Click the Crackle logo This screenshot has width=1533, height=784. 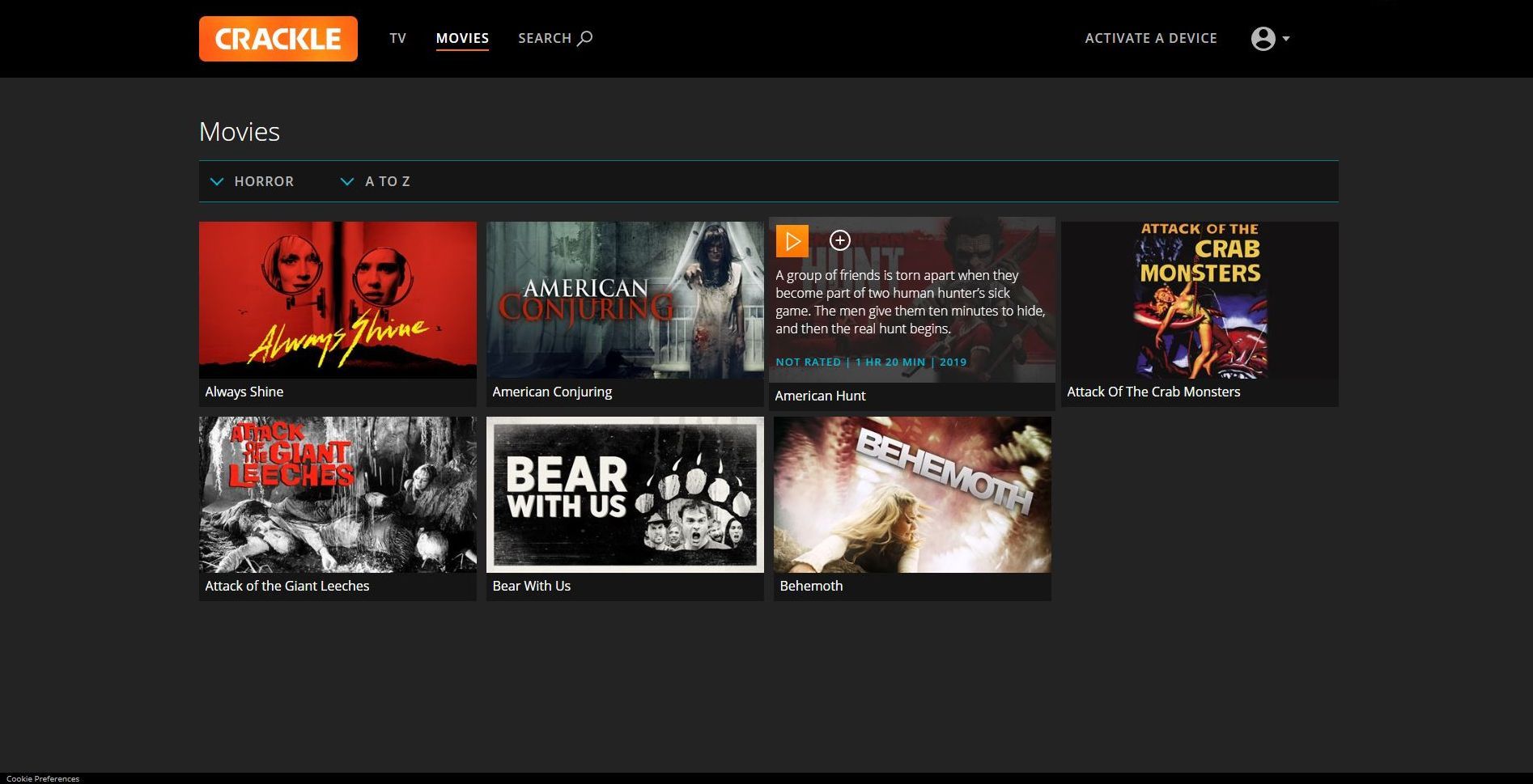coord(278,39)
